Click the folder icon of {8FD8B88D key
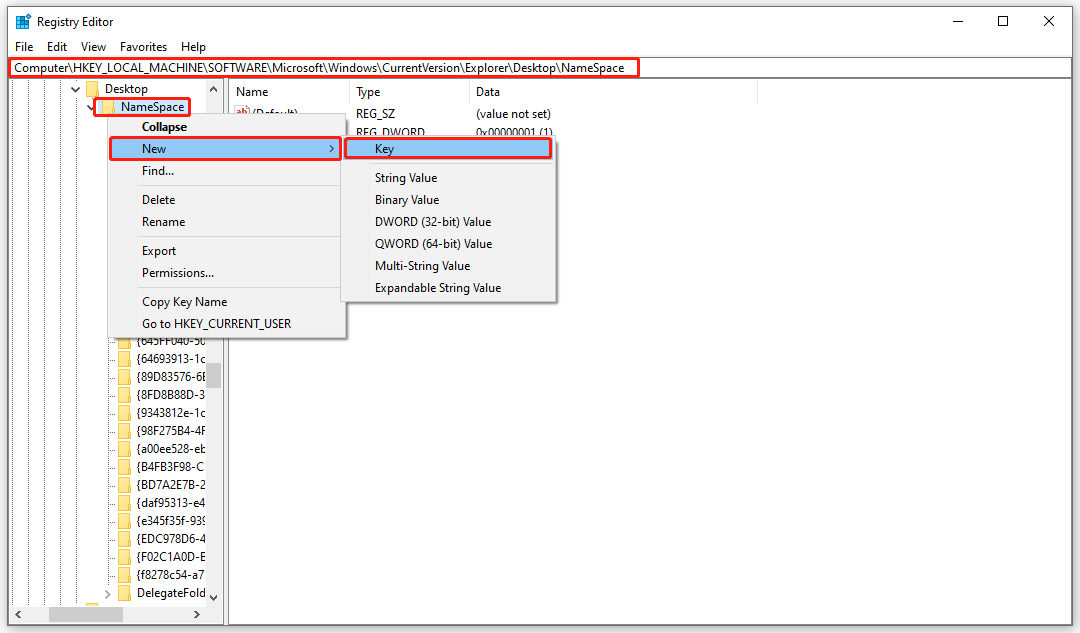The width and height of the screenshot is (1080, 633). point(124,395)
